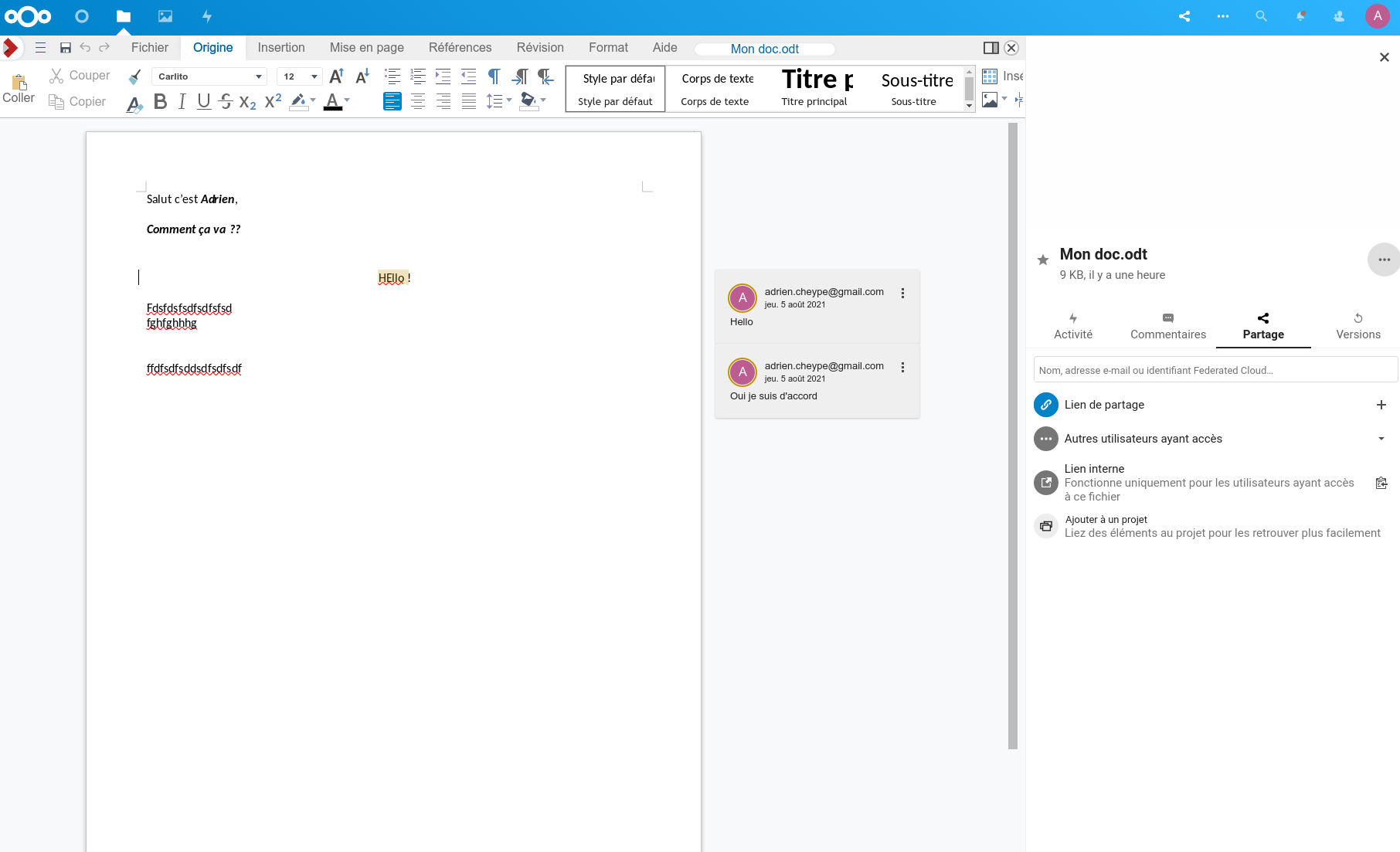Open the Fichier menu tab

(x=150, y=48)
